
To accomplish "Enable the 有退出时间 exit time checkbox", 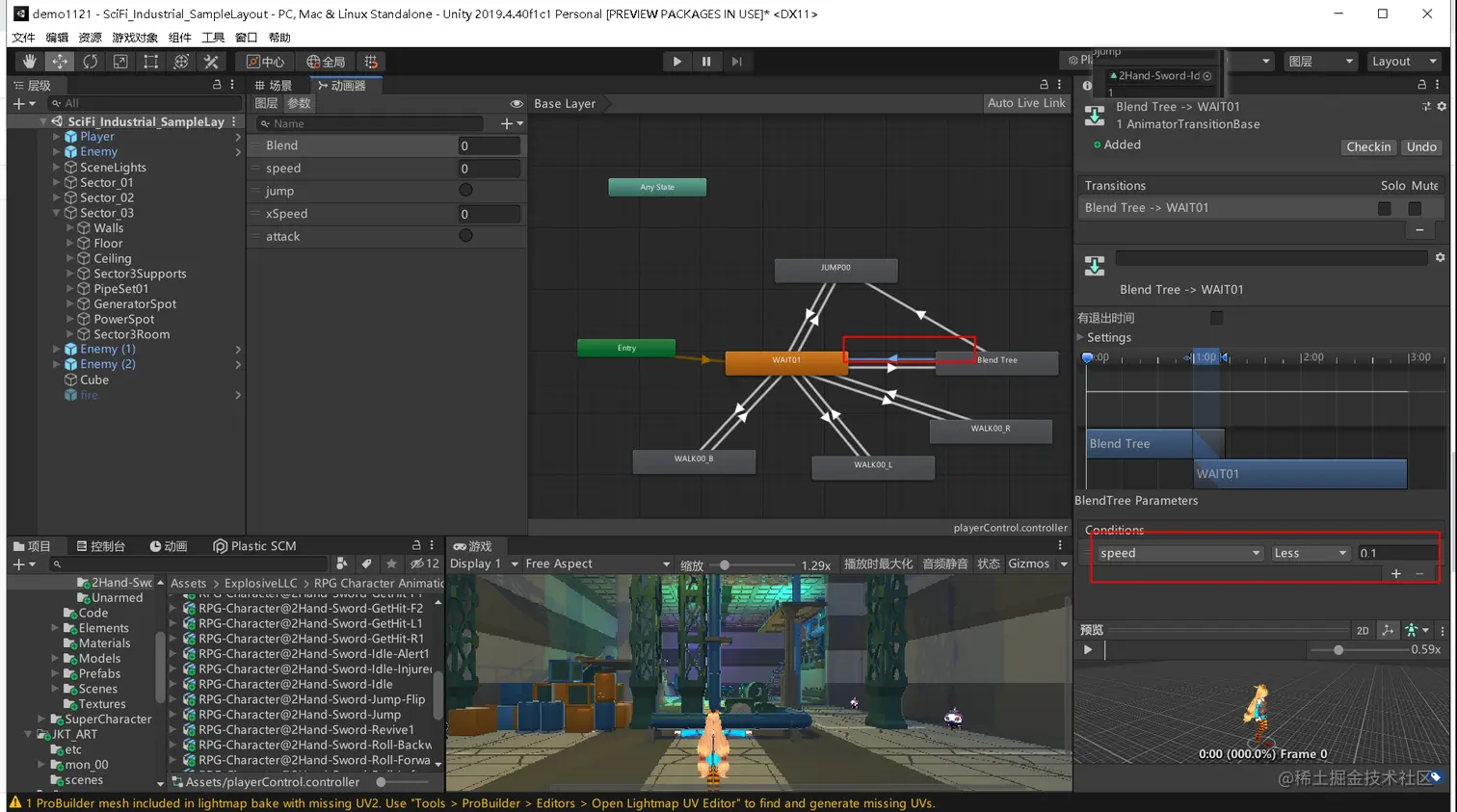I will (1216, 318).
